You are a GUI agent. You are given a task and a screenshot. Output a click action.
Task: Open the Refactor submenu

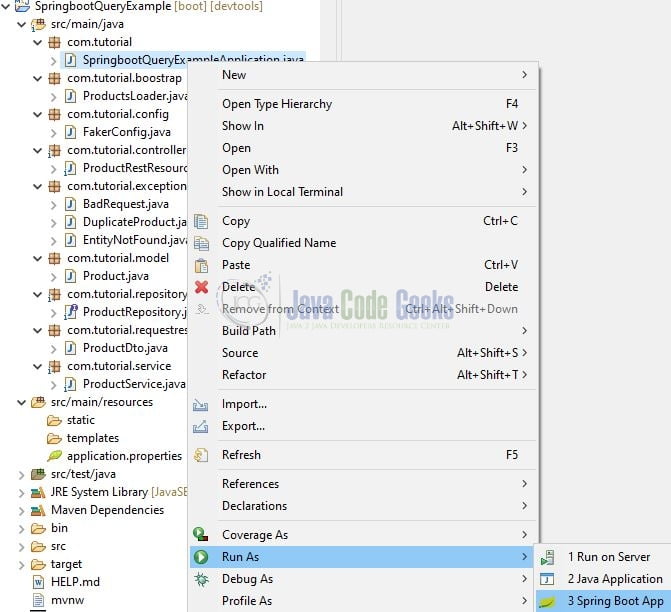coord(364,375)
